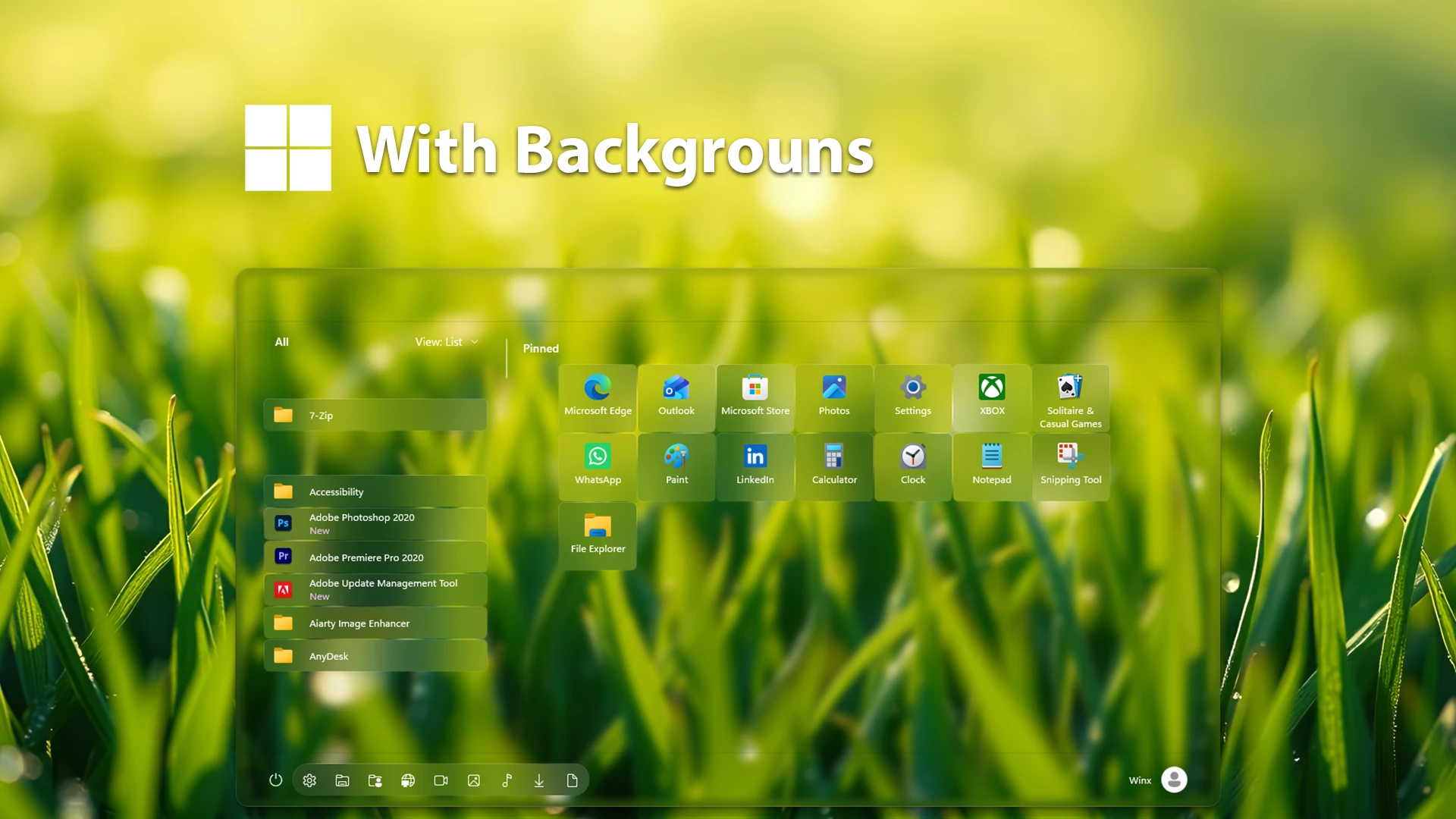Screen dimensions: 1456x819
Task: Open the Paint app tile
Action: (676, 467)
